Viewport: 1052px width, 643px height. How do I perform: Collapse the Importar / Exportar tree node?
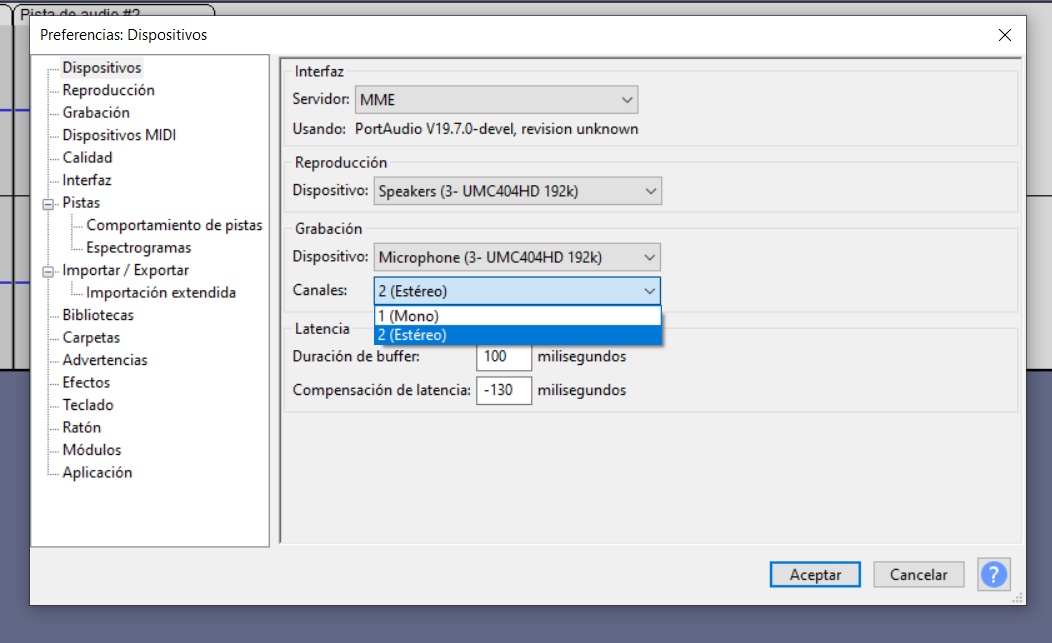[47, 271]
